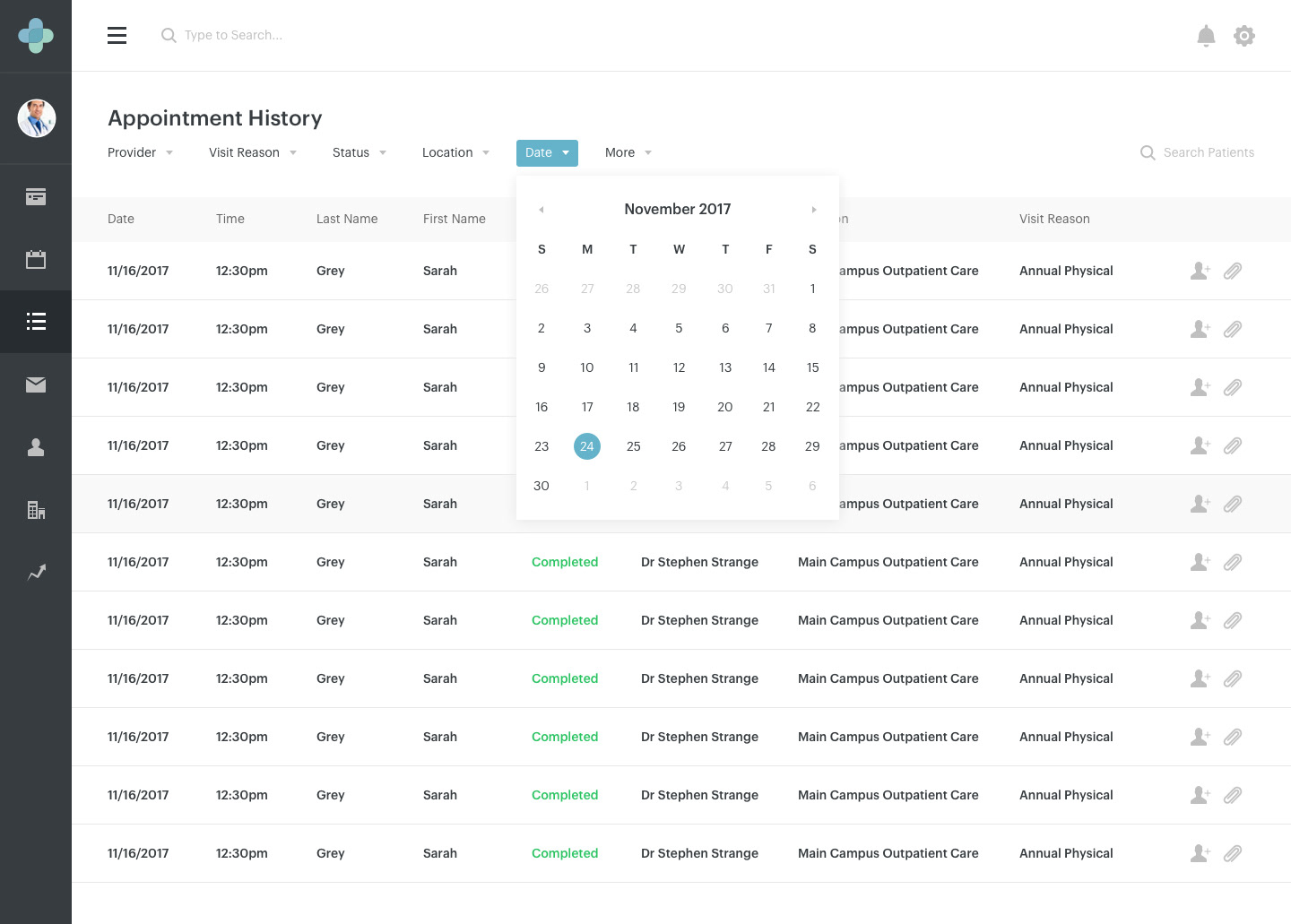1291x924 pixels.
Task: Click the search magnifier icon in top bar
Action: click(x=168, y=36)
